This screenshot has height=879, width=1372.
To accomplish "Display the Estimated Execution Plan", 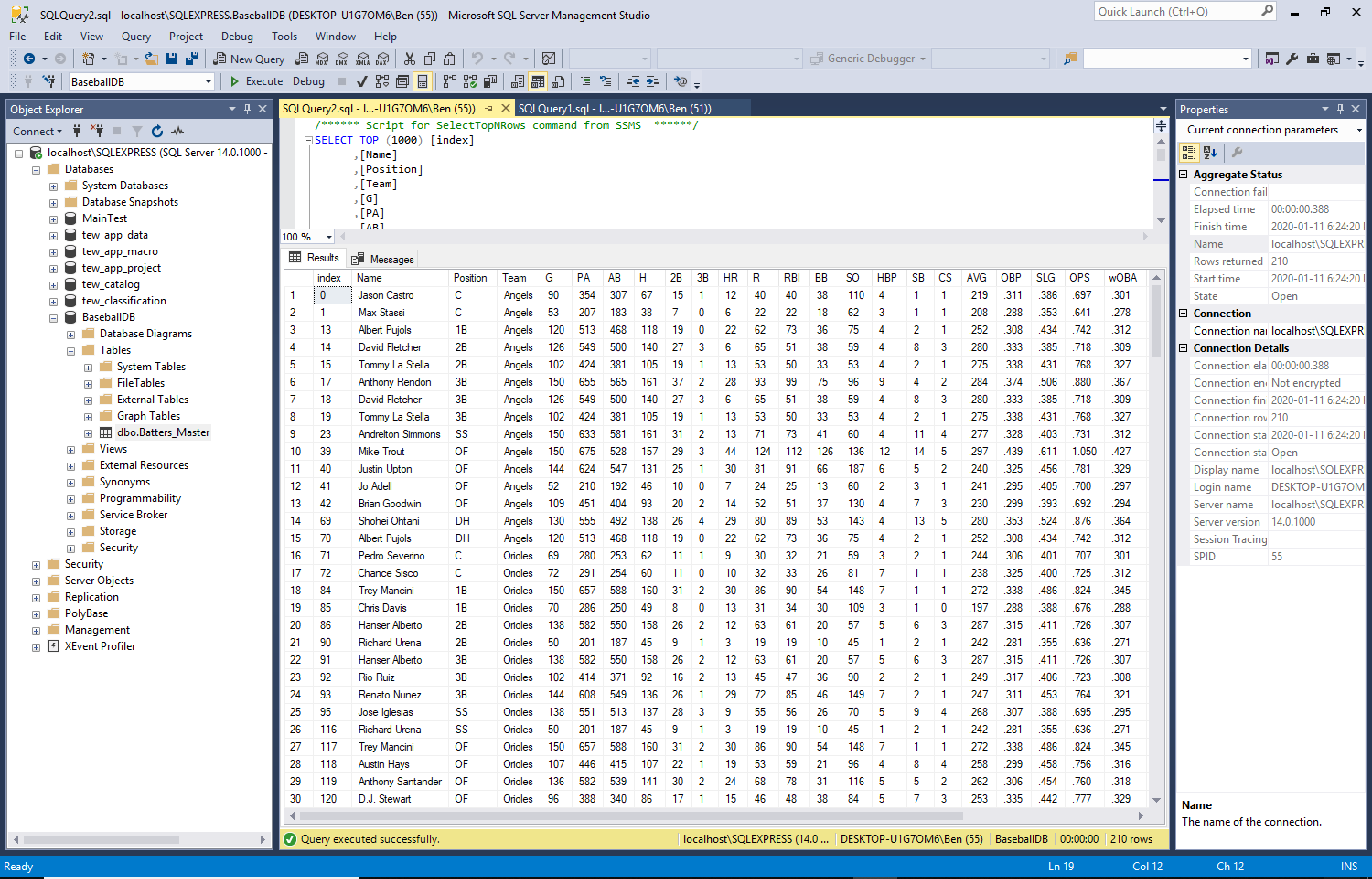I will point(382,82).
